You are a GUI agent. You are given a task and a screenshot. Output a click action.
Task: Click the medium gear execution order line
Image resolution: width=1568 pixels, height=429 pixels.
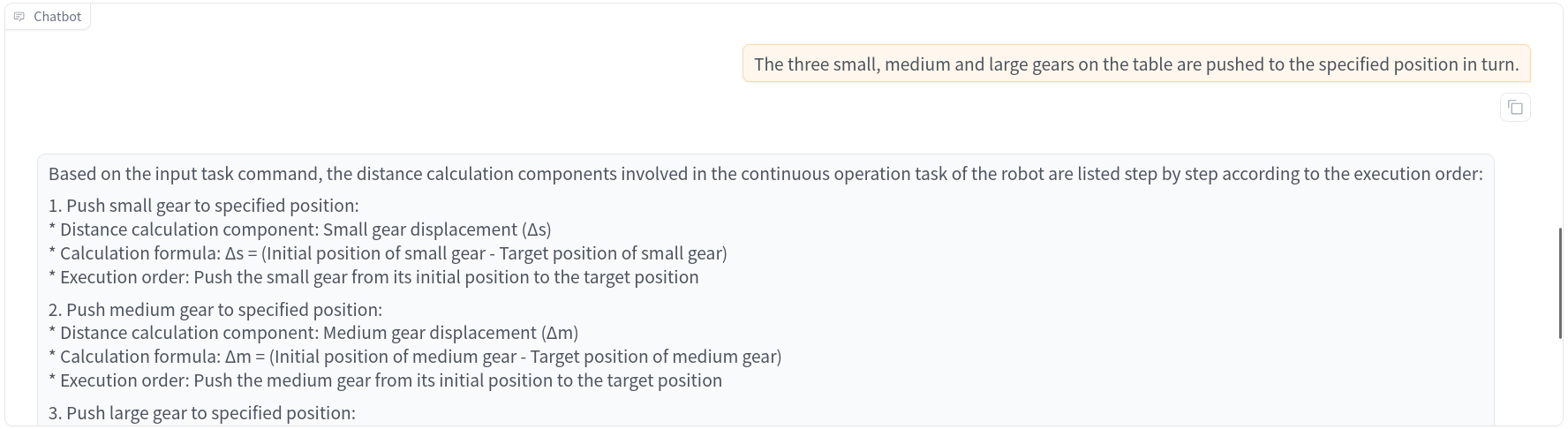[386, 380]
